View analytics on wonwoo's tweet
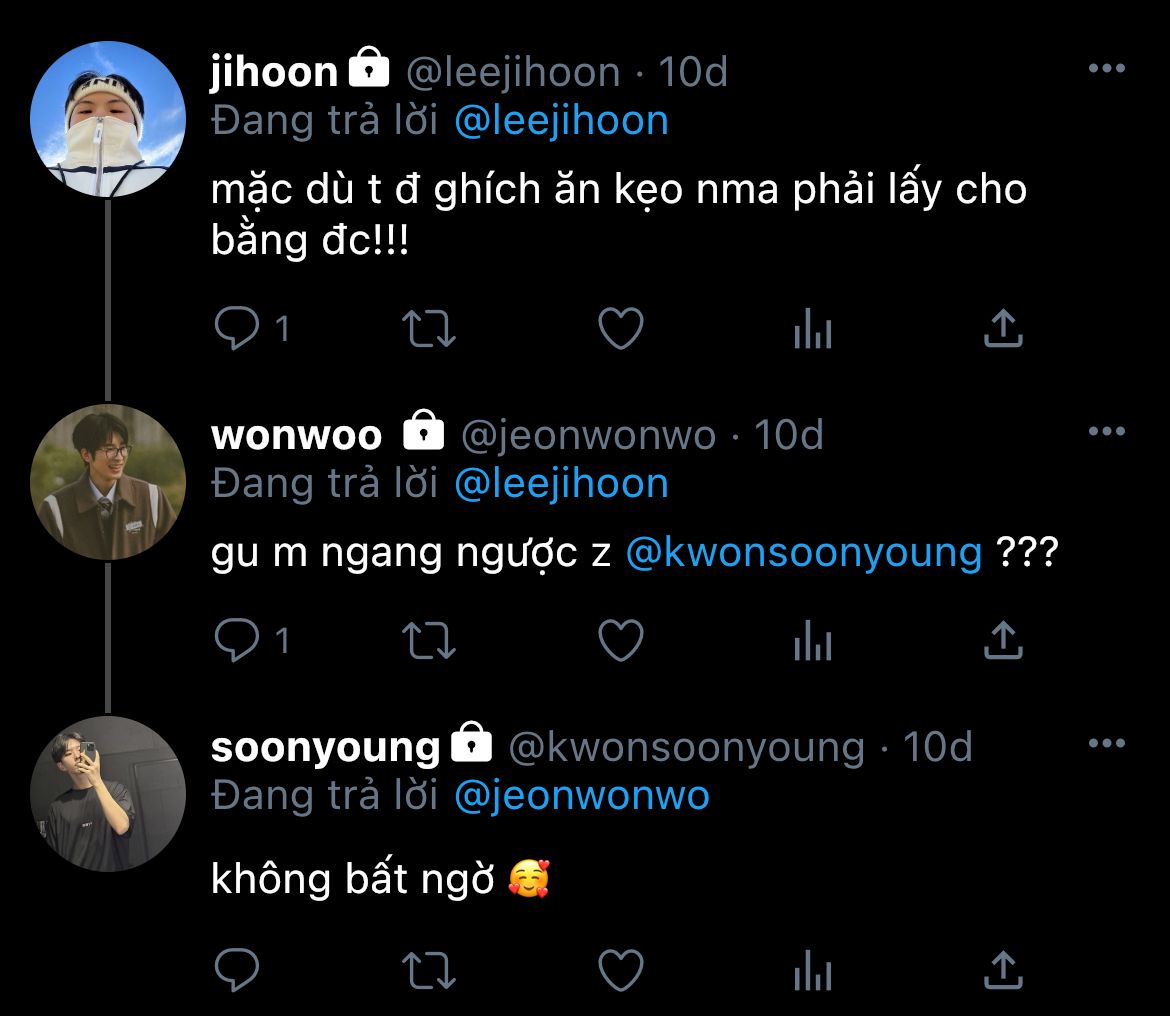Screen dimensions: 1170x1016 tap(812, 641)
